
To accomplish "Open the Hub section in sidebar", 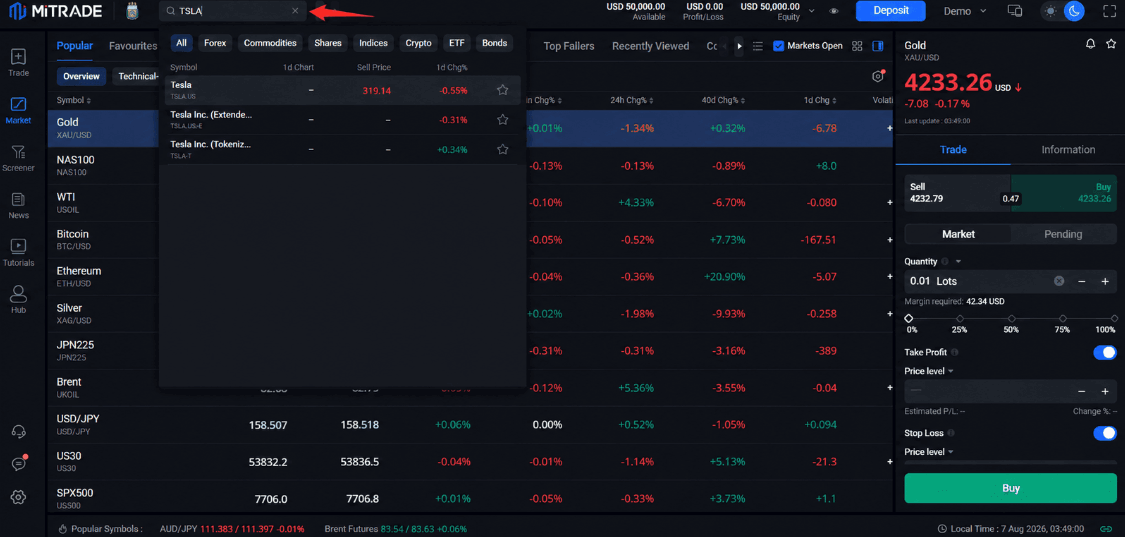I will click(19, 300).
